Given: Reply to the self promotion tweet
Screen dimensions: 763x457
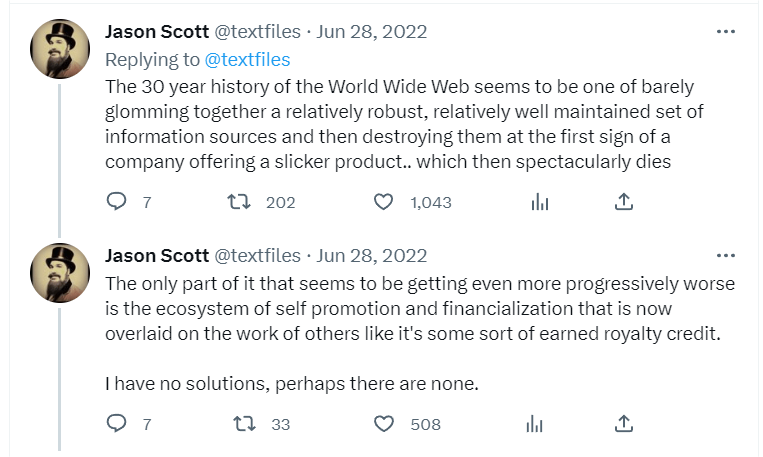Looking at the screenshot, I should point(117,424).
